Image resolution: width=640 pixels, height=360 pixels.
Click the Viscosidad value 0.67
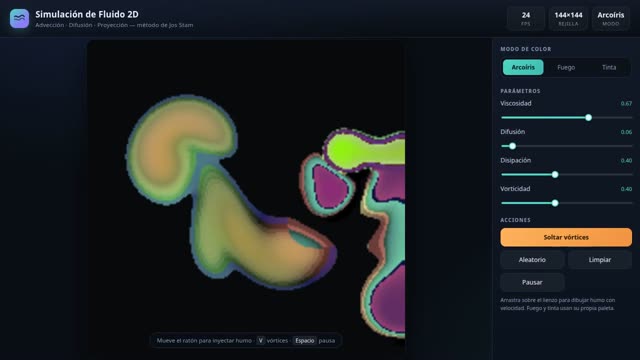[626, 104]
